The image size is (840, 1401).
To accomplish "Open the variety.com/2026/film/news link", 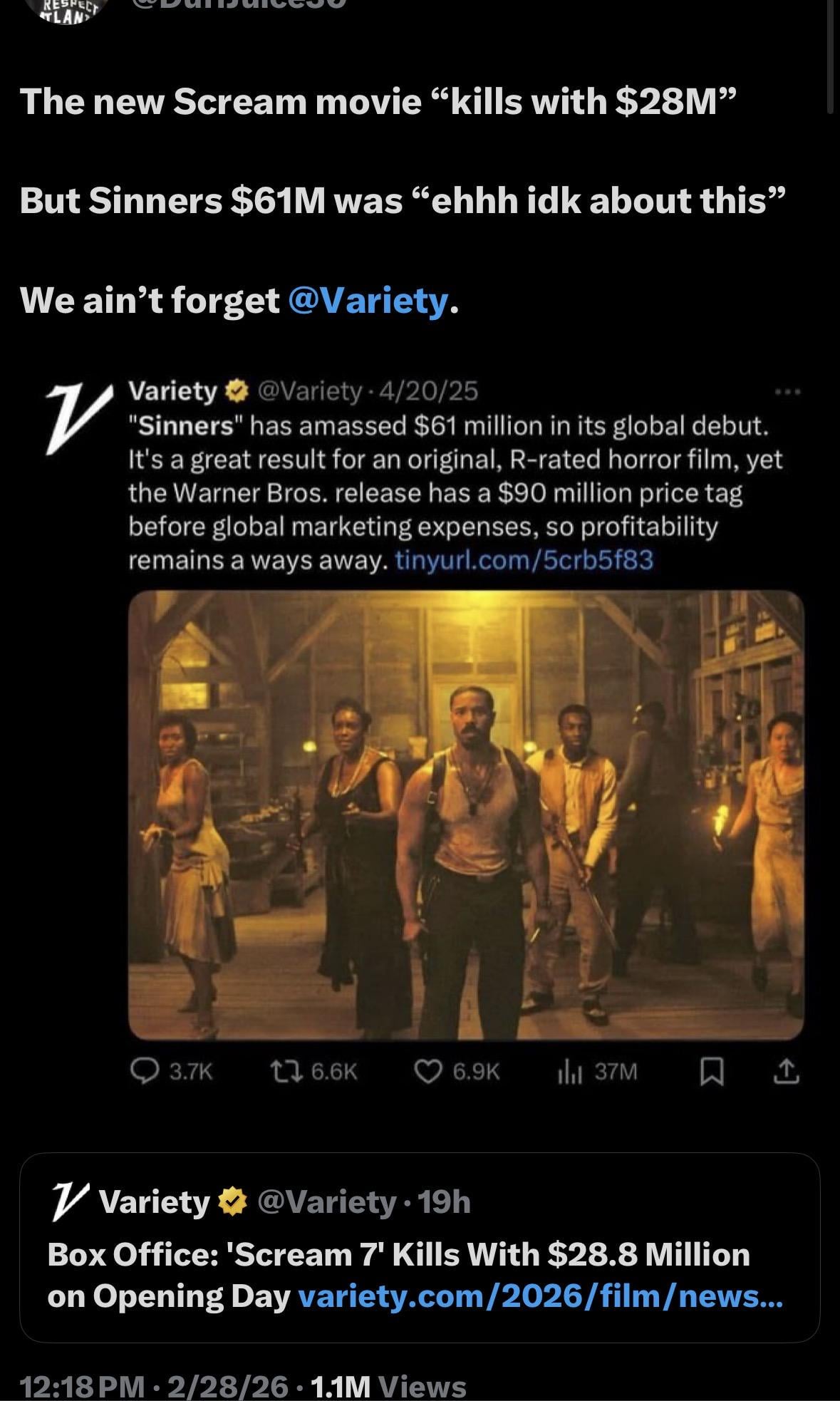I will click(540, 1296).
